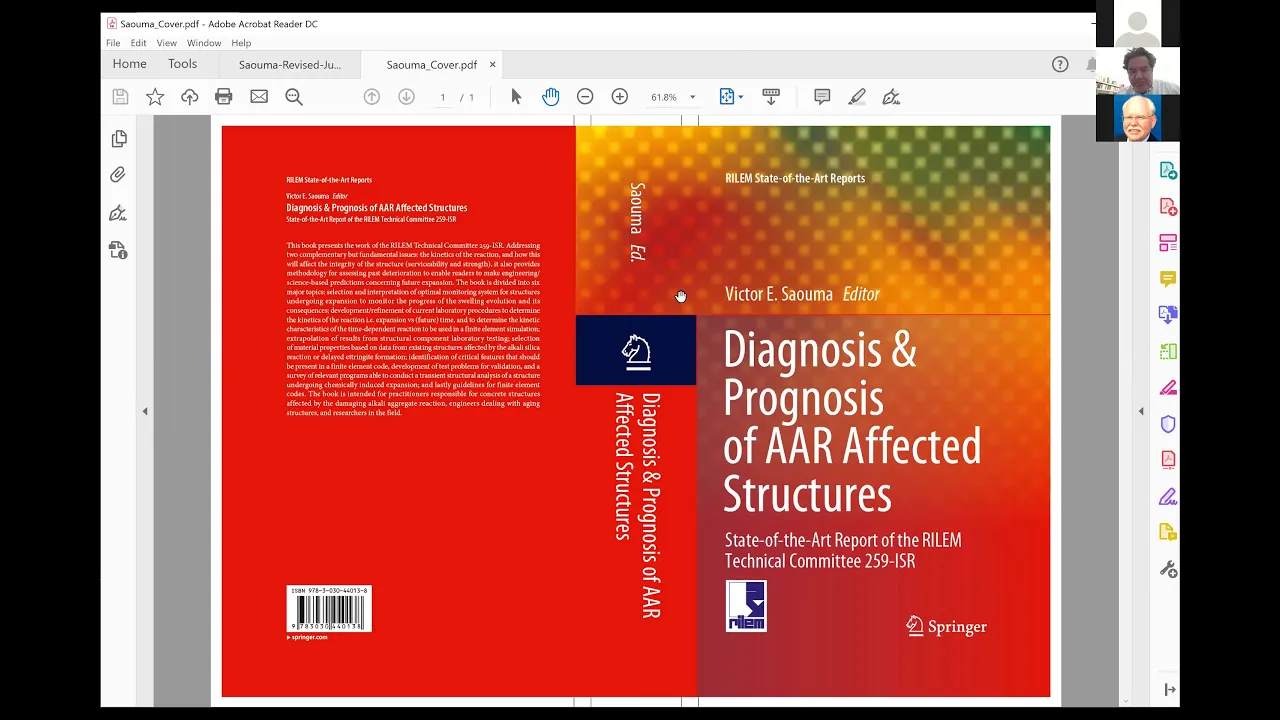Select the Highlight text pen tool
This screenshot has width=1280, height=720.
coord(857,97)
